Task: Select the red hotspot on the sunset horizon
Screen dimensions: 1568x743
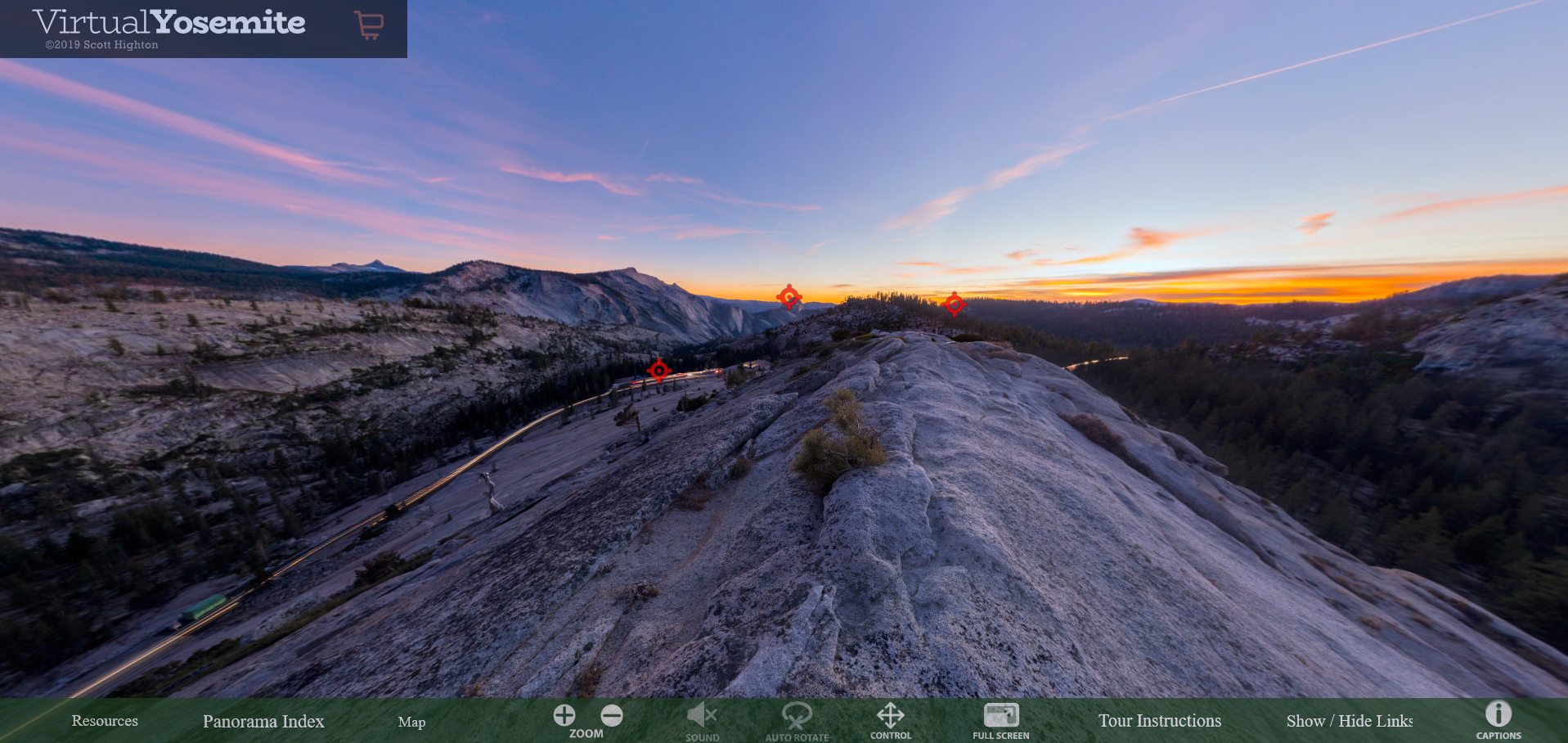Action: (x=788, y=296)
